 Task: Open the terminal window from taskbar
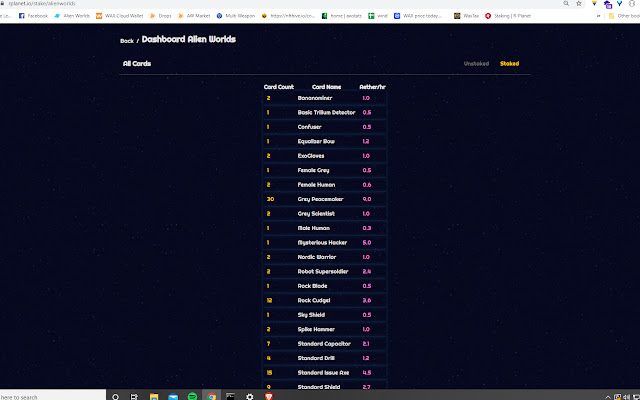[x=231, y=396]
